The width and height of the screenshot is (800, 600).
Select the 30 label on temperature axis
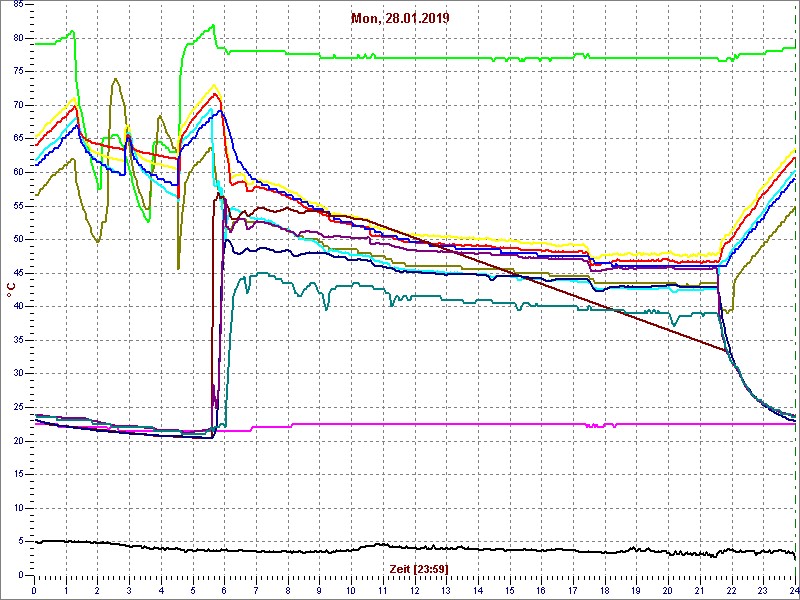(x=17, y=373)
